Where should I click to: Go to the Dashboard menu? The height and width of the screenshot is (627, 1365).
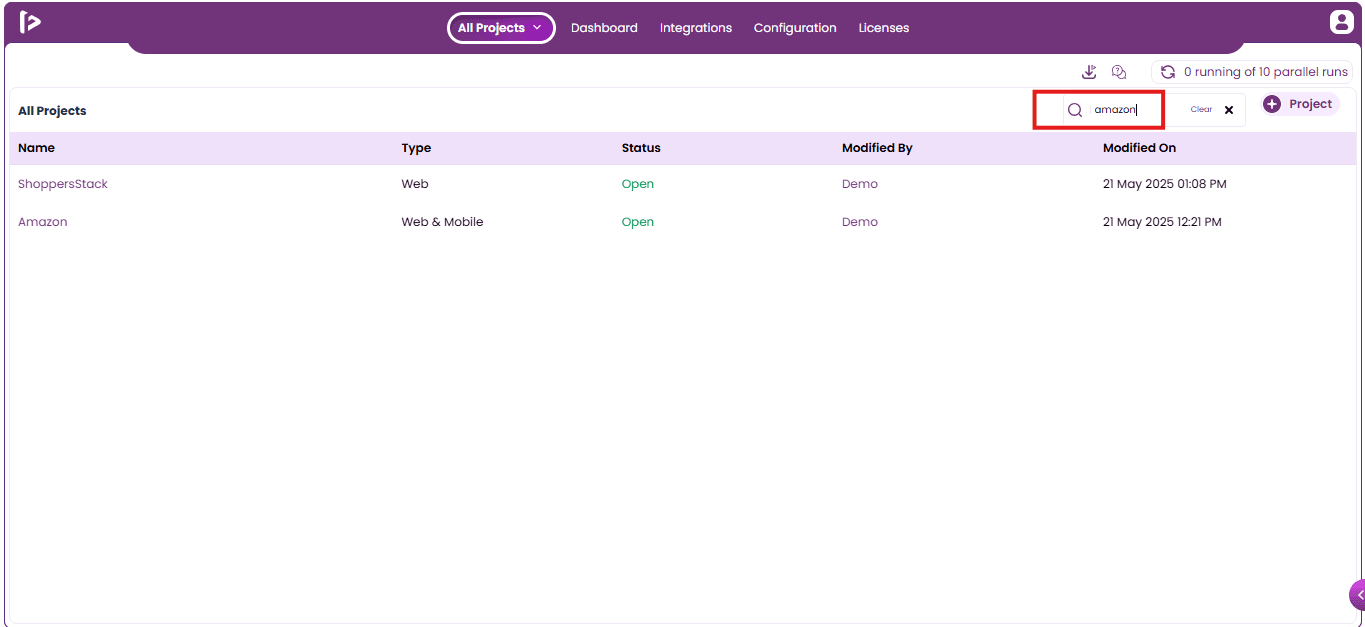(x=604, y=28)
